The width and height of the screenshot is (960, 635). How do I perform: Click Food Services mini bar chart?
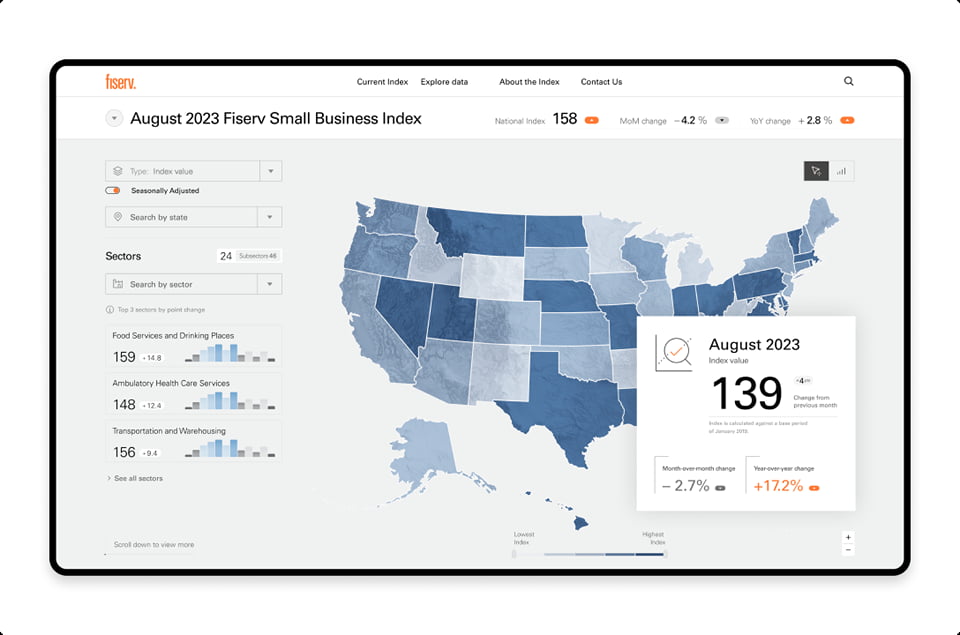point(230,353)
